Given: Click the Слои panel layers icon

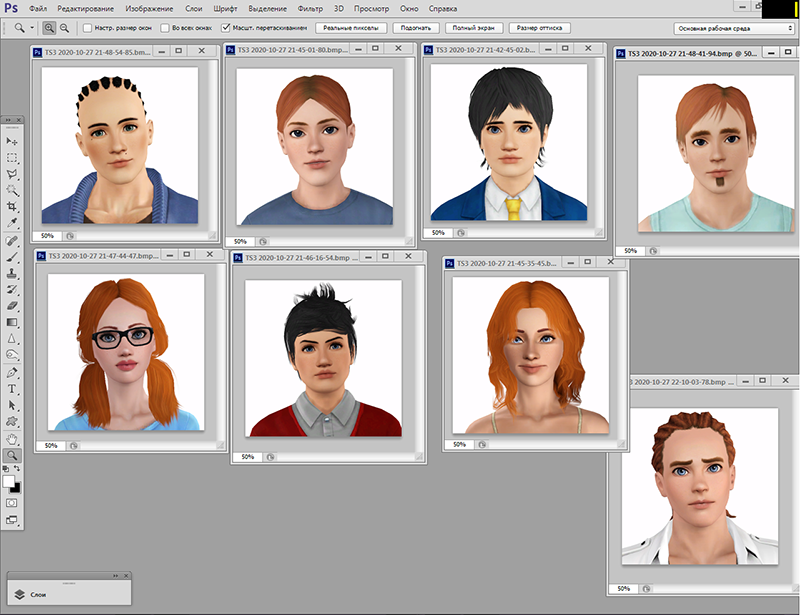Looking at the screenshot, I should coord(19,594).
